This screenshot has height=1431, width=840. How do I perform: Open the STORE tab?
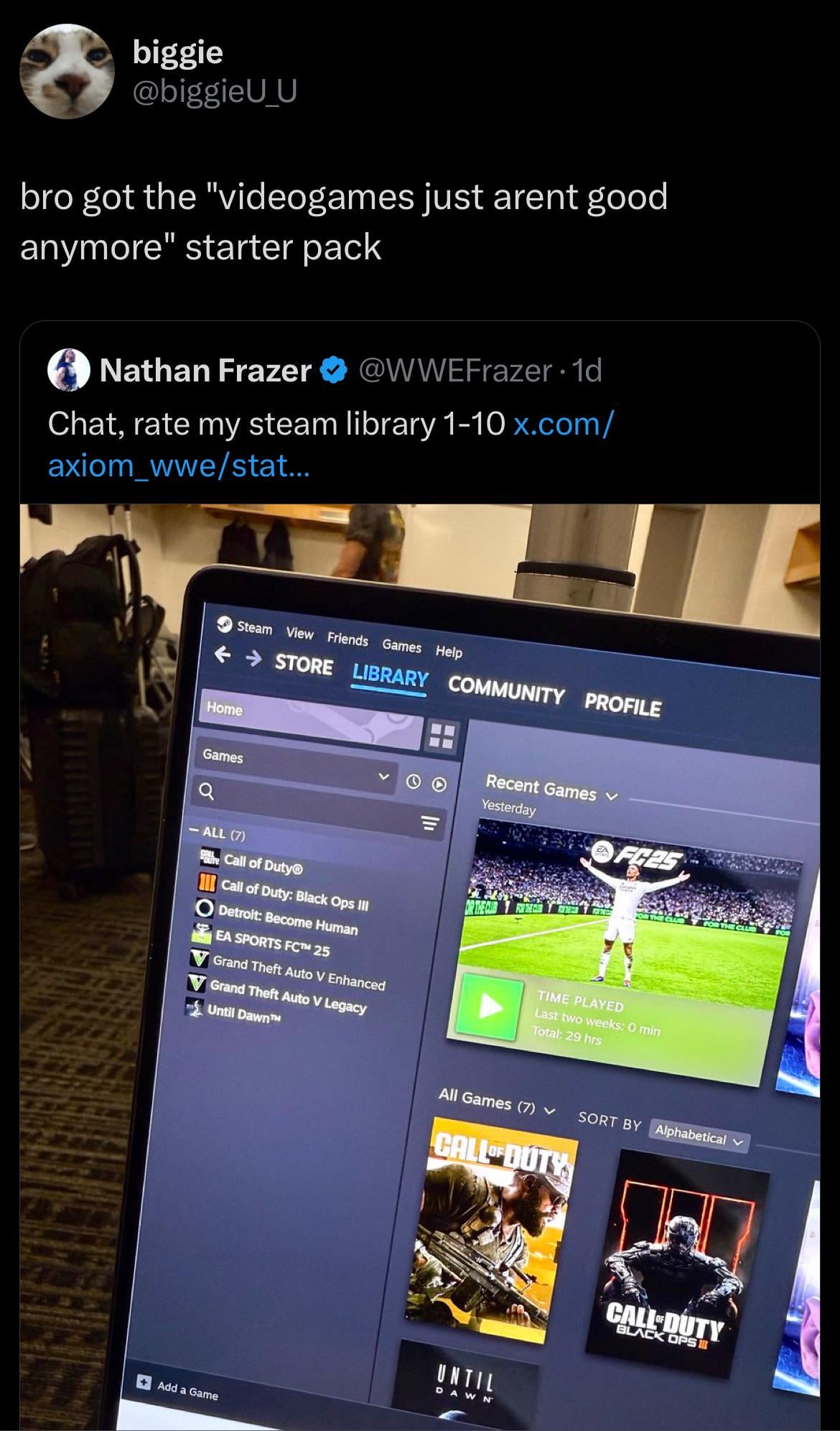tap(304, 664)
